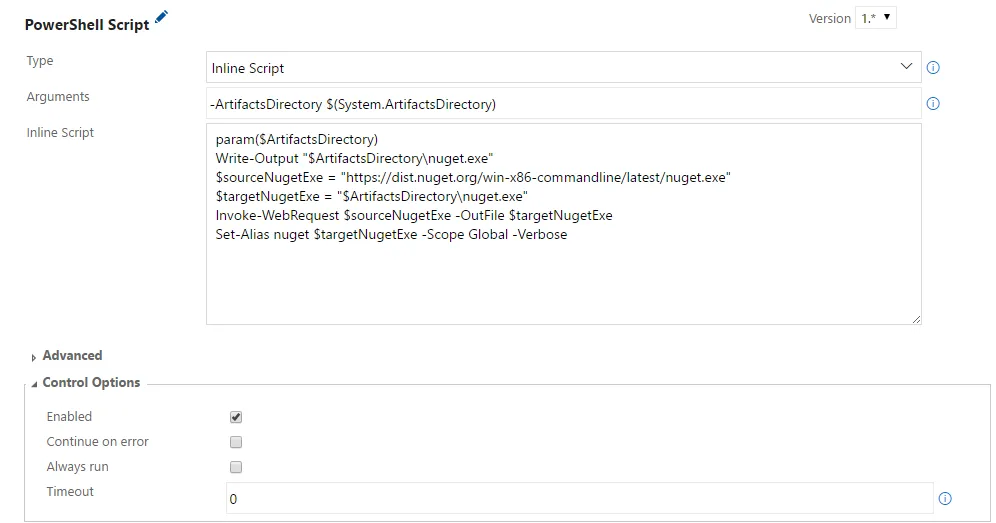
Task: Click the info icon next to Arguments
Action: [933, 103]
